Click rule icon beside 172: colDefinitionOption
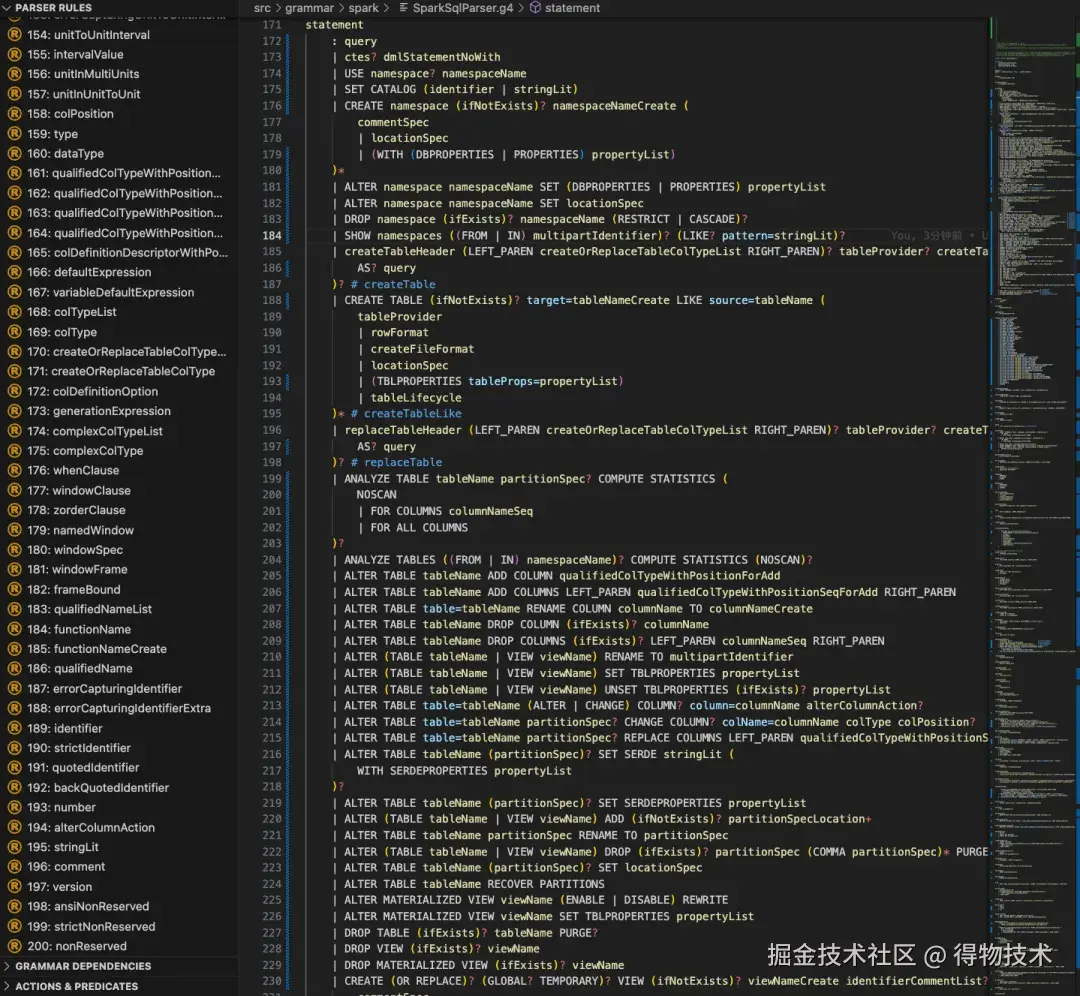This screenshot has width=1080, height=996. [14, 391]
